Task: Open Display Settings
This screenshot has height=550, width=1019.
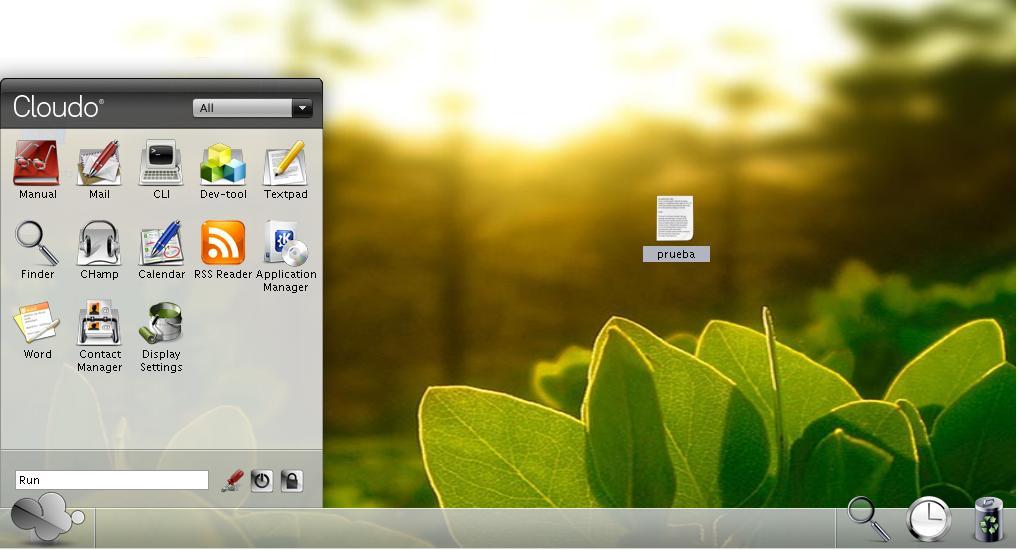Action: pos(161,325)
